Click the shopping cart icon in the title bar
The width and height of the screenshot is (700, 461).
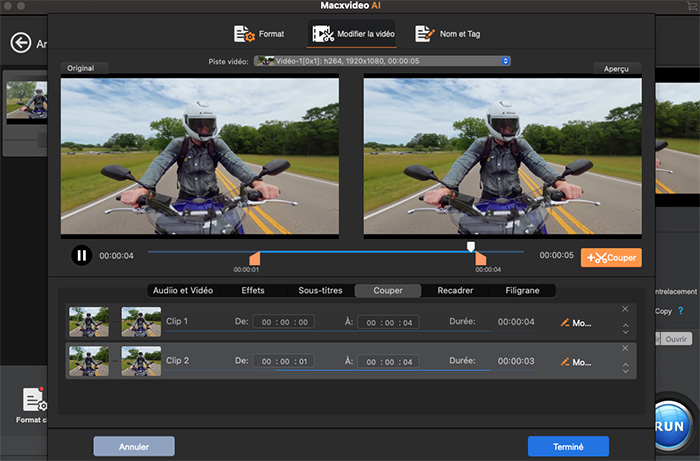pyautogui.click(x=692, y=5)
